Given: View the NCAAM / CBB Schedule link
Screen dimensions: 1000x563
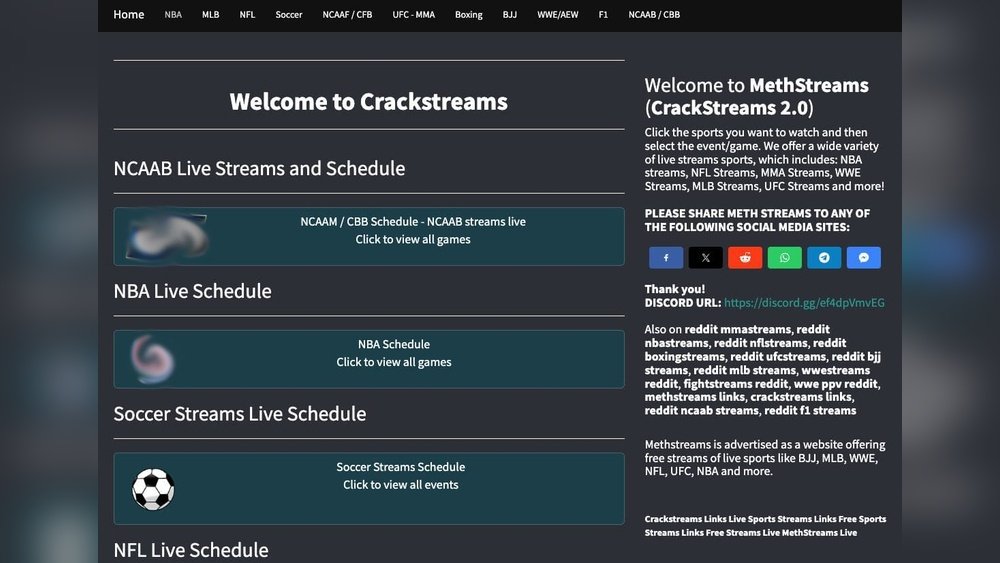Looking at the screenshot, I should [x=412, y=222].
